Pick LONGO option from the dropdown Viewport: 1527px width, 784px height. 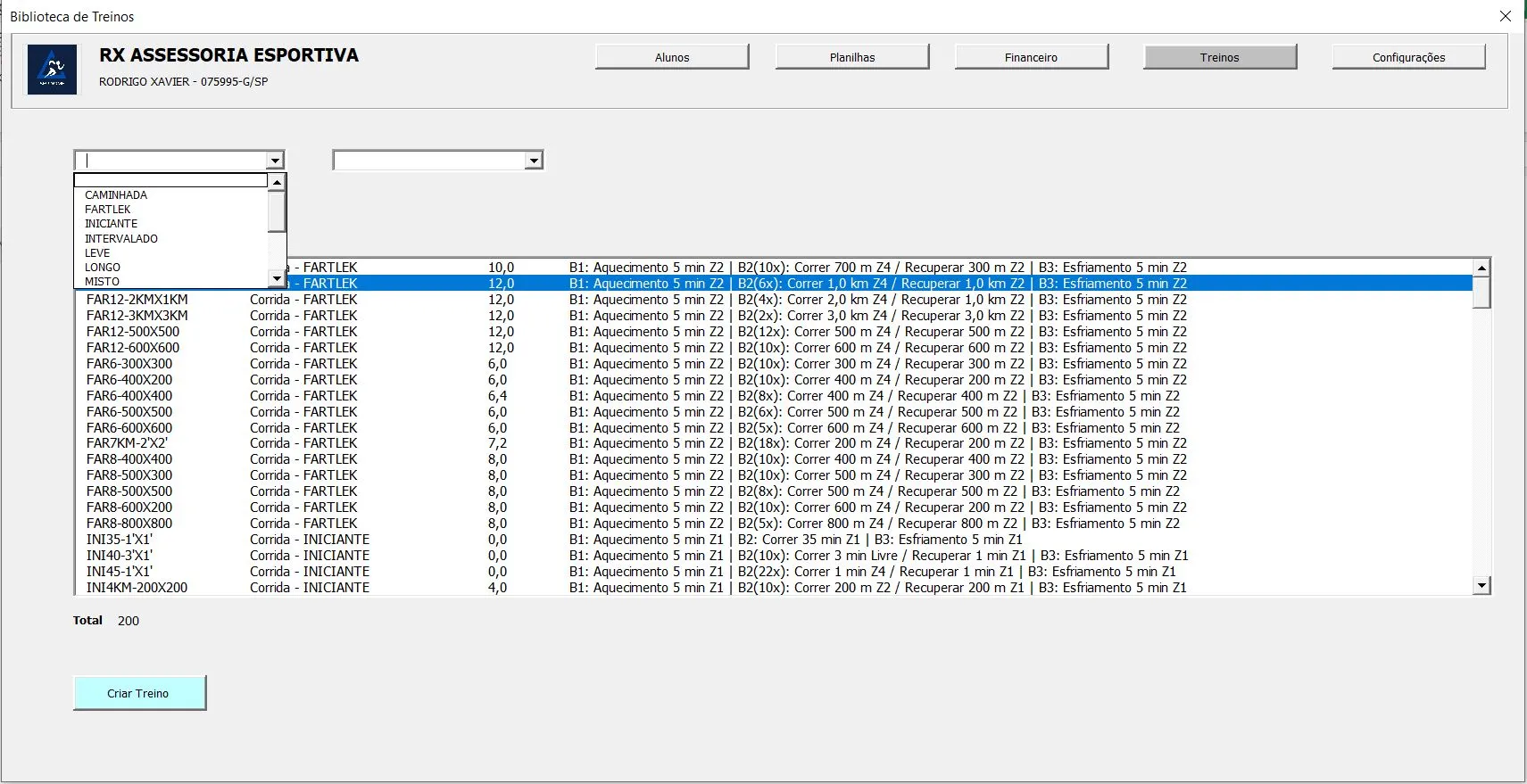(103, 268)
